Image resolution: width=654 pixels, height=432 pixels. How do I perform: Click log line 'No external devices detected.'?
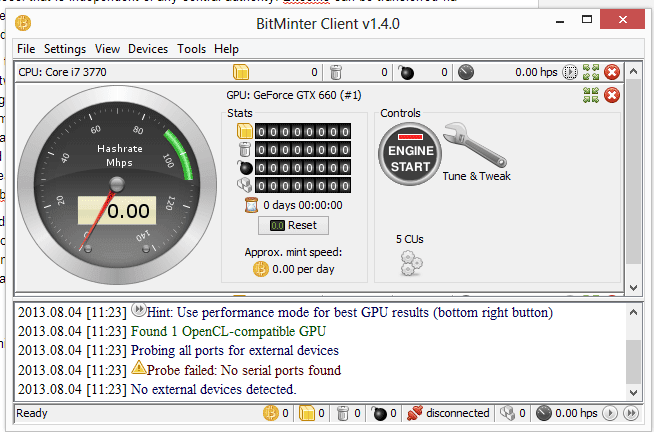pyautogui.click(x=214, y=389)
